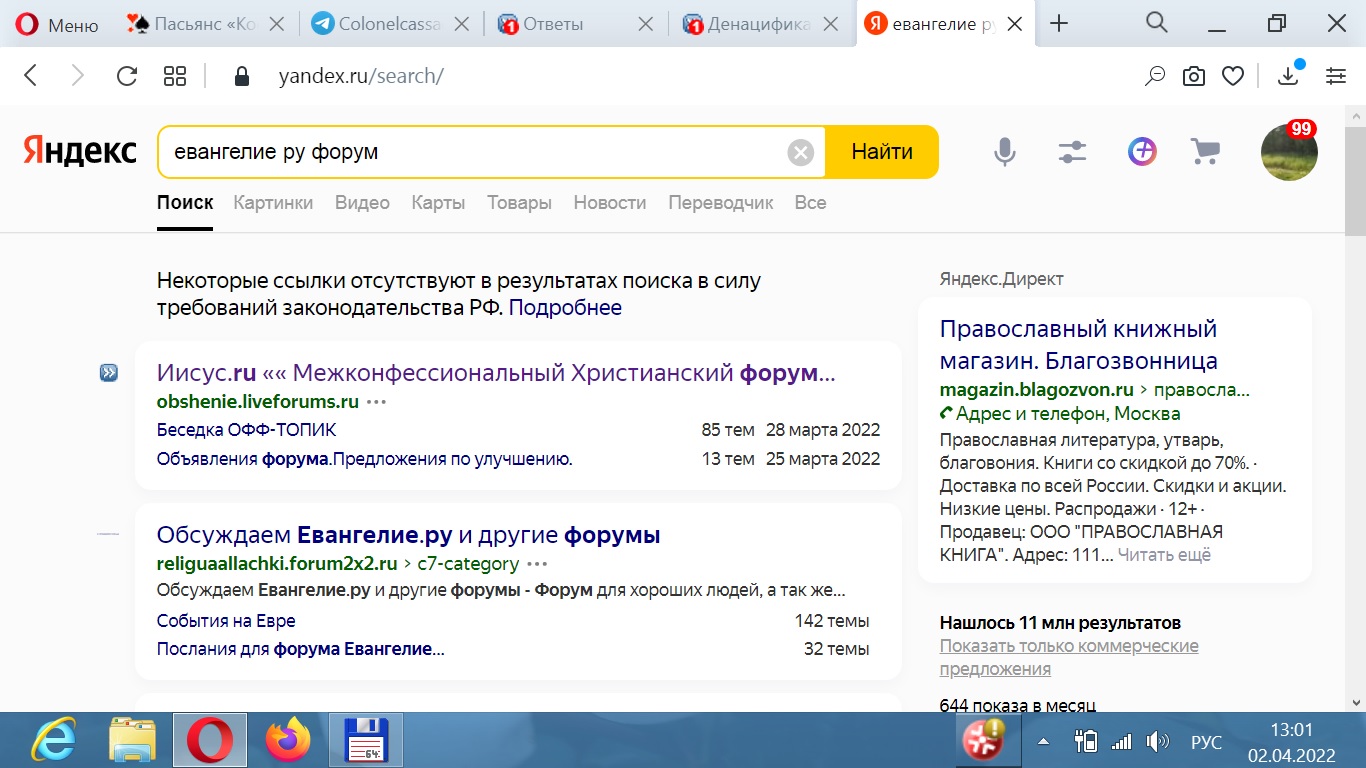Image resolution: width=1366 pixels, height=768 pixels.
Task: Open find-in-page search icon in address bar
Action: click(1154, 76)
